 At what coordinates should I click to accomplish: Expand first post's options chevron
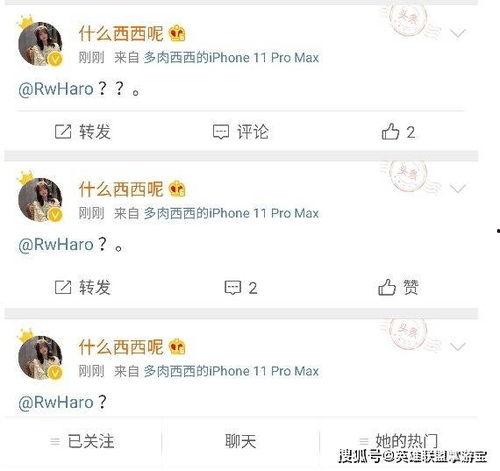[457, 33]
